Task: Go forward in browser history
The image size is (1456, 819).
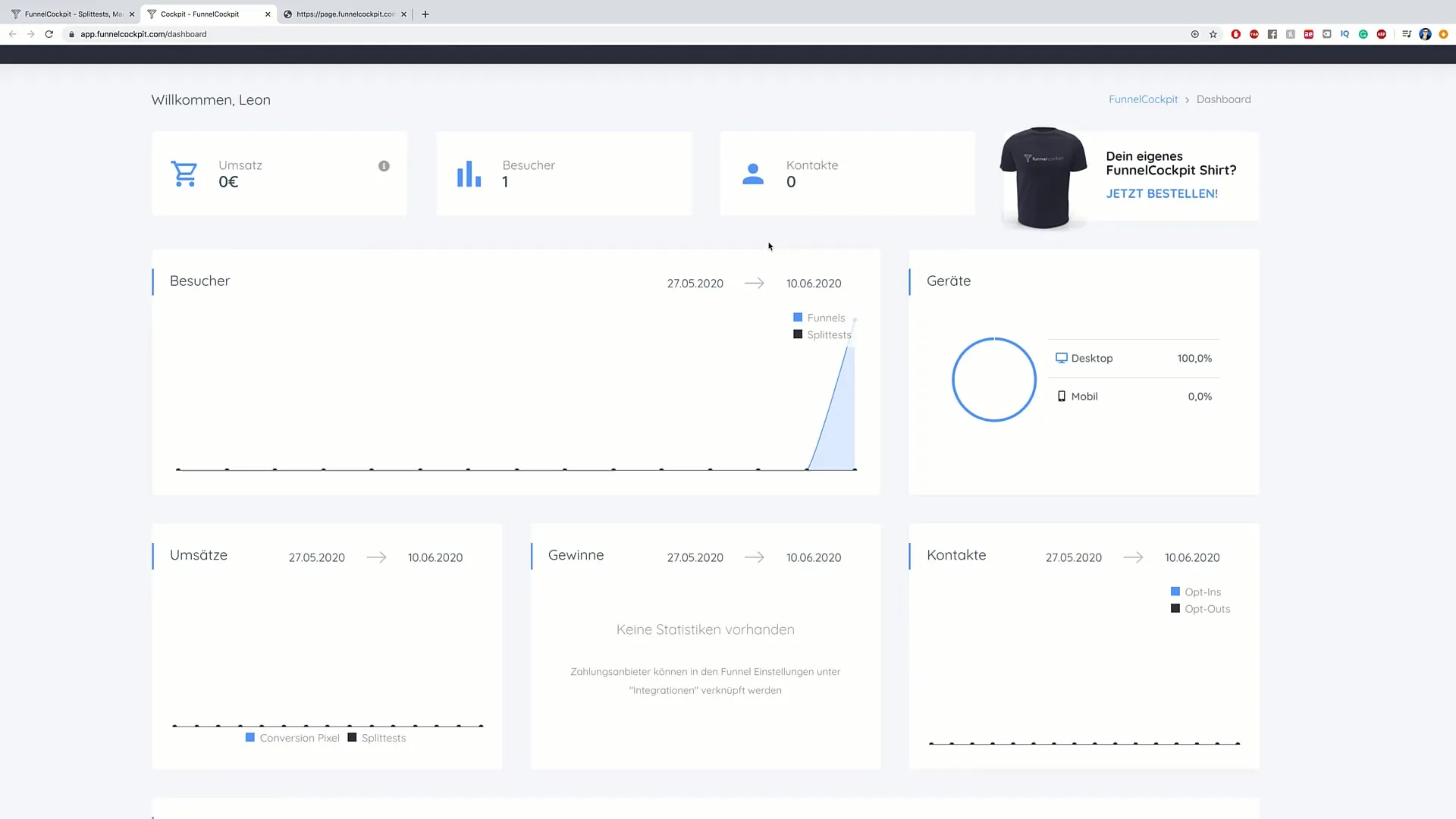Action: point(30,34)
